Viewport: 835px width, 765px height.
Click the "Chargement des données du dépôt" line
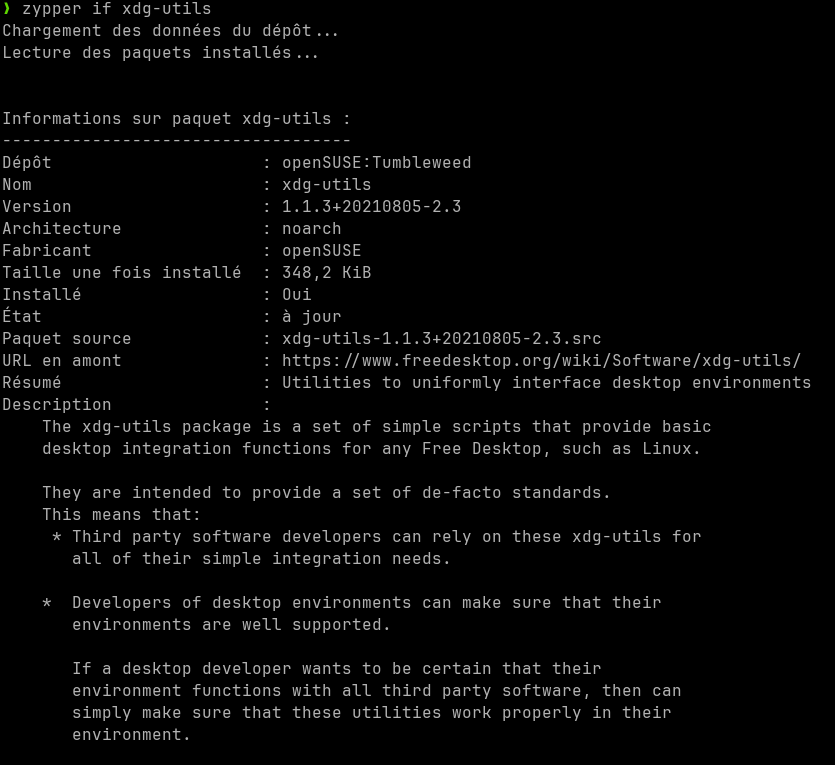[x=170, y=31]
